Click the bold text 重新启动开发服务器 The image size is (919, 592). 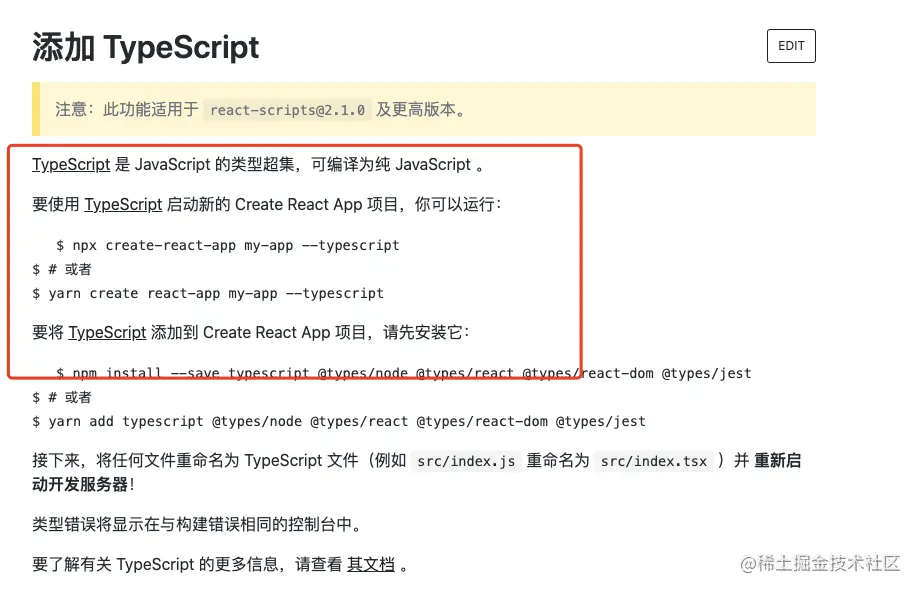coord(417,472)
